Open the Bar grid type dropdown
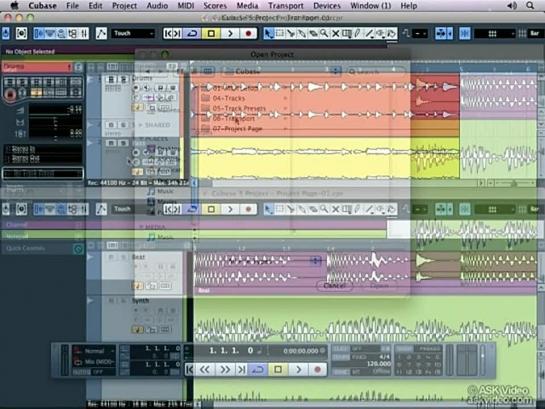Viewport: 545px width, 409px height. [535, 33]
